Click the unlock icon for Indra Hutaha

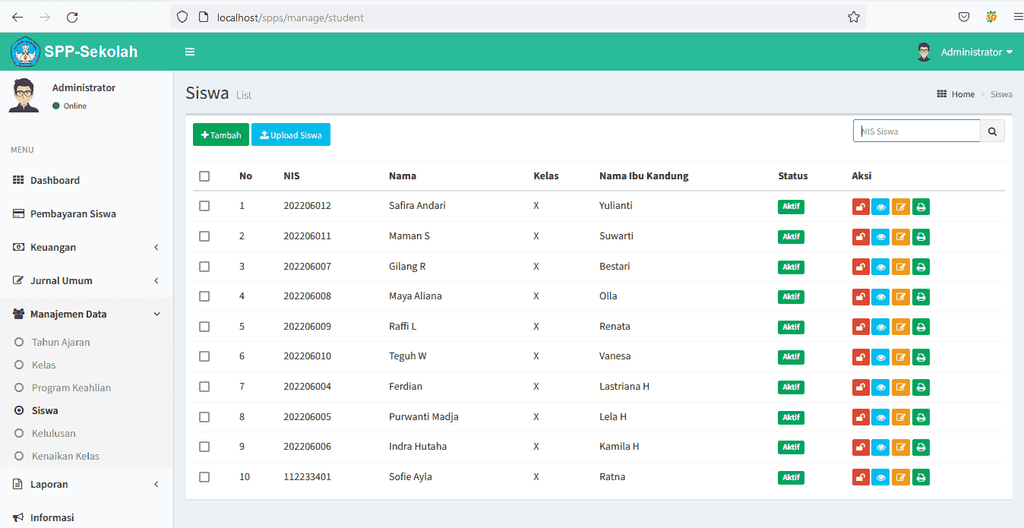(x=861, y=447)
